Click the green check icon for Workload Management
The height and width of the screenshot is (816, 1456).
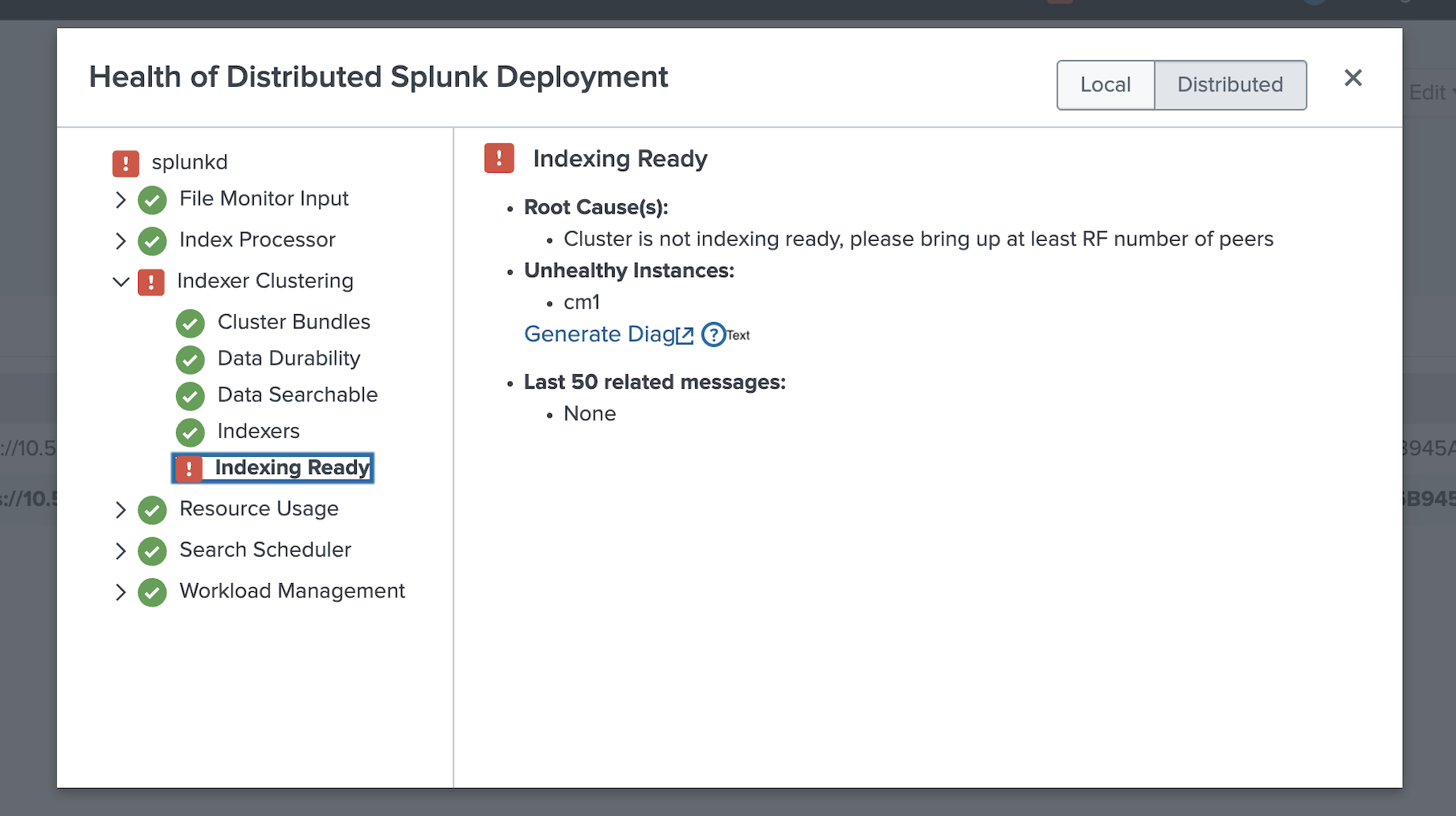[x=152, y=592]
